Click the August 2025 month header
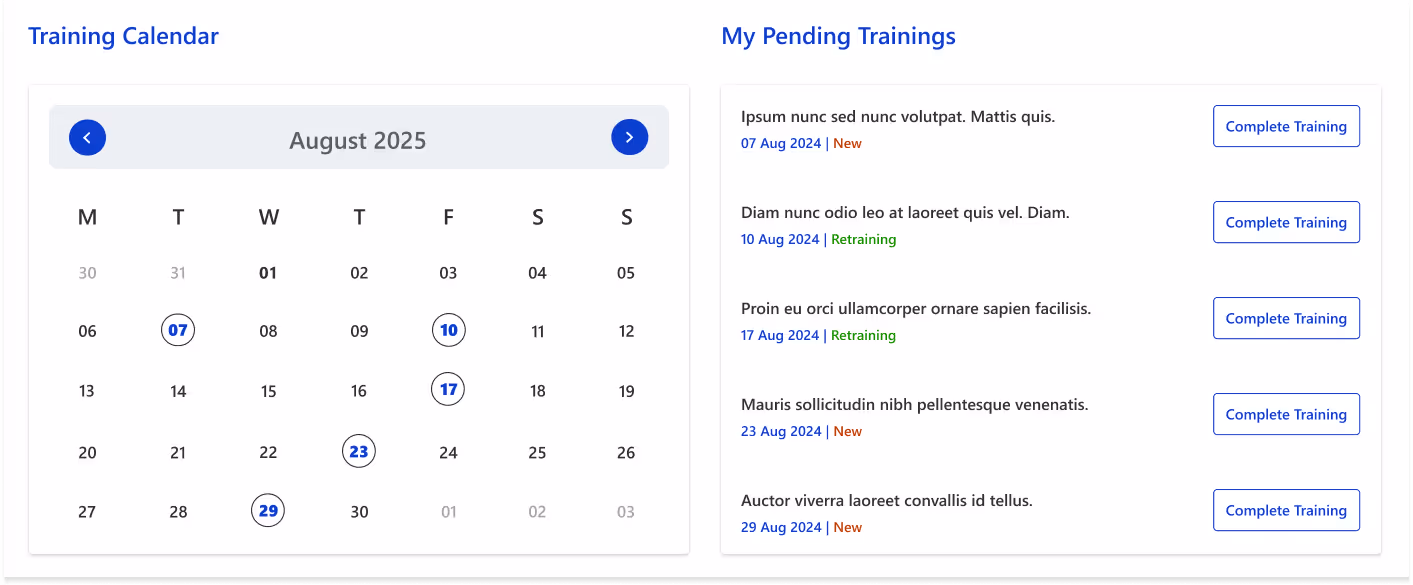 pyautogui.click(x=357, y=141)
